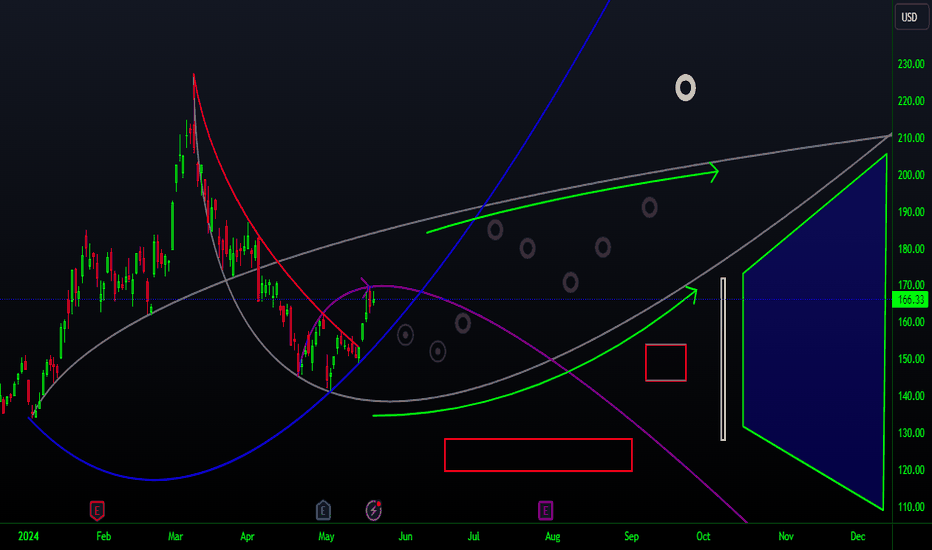The width and height of the screenshot is (932, 550).
Task: Open the purple earnings E marker near Aug
Action: click(546, 510)
